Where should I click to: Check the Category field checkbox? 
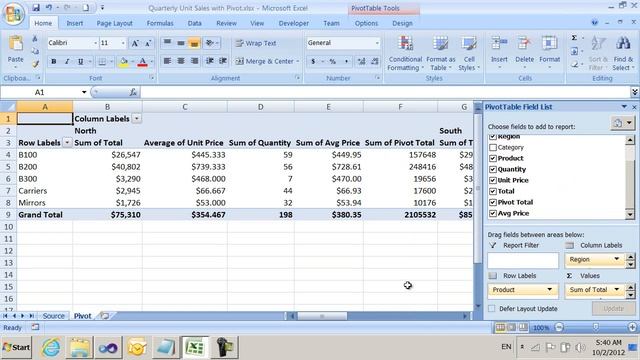tap(493, 147)
